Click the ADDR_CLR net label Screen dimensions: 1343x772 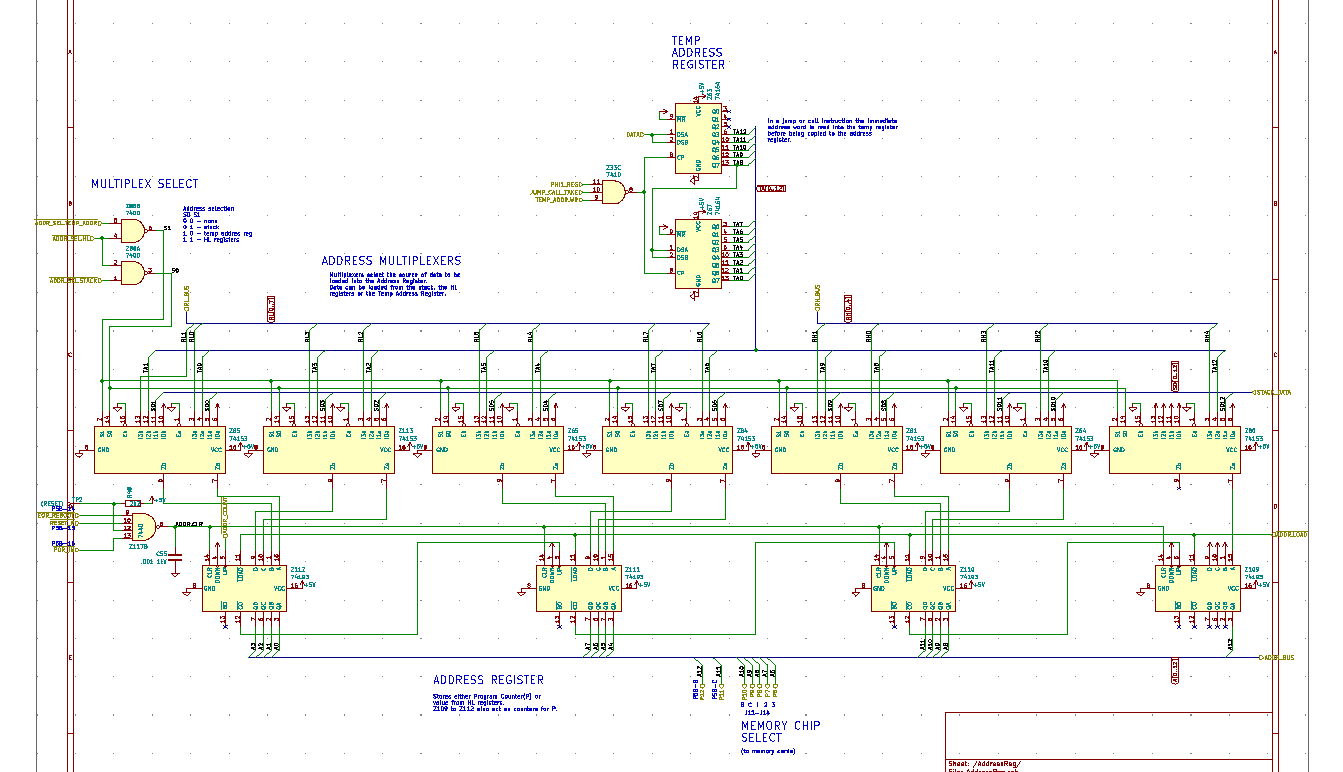[x=189, y=524]
